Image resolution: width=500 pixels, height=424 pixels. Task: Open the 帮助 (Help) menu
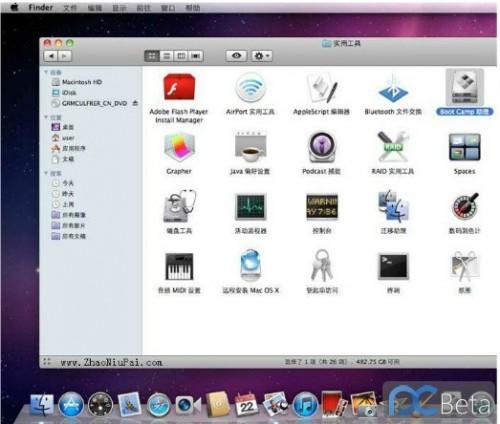point(193,8)
